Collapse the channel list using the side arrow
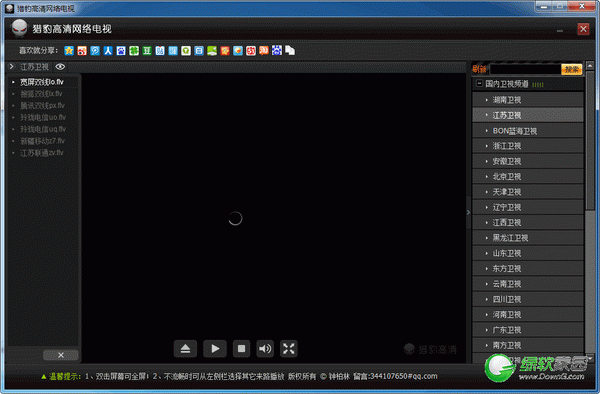 [468, 212]
